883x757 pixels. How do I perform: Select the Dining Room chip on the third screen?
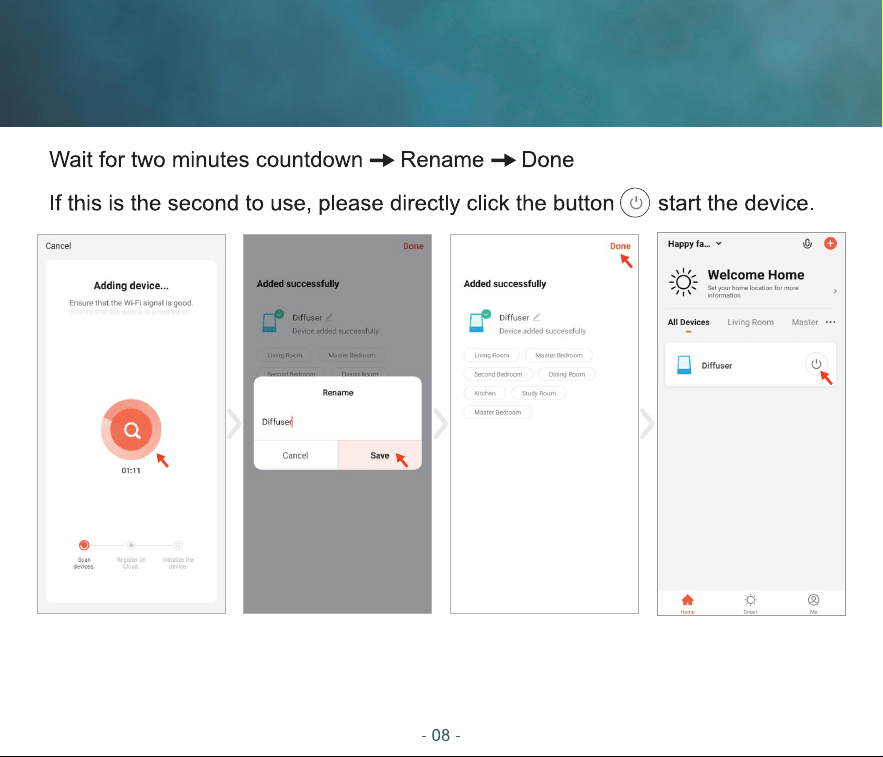tap(567, 375)
